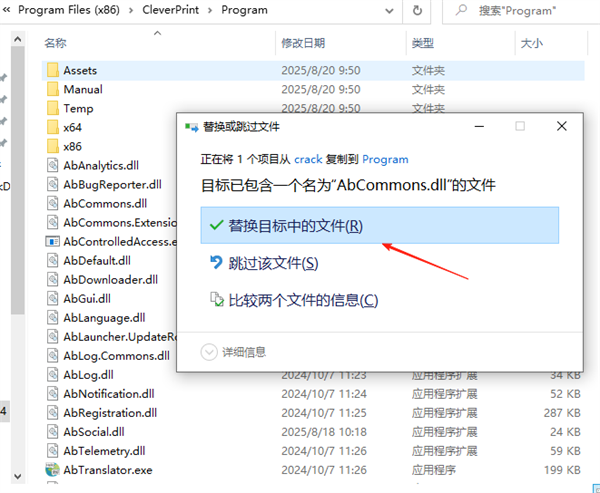Image resolution: width=600 pixels, height=493 pixels.
Task: Click the copy dialog title icon
Action: 192,127
